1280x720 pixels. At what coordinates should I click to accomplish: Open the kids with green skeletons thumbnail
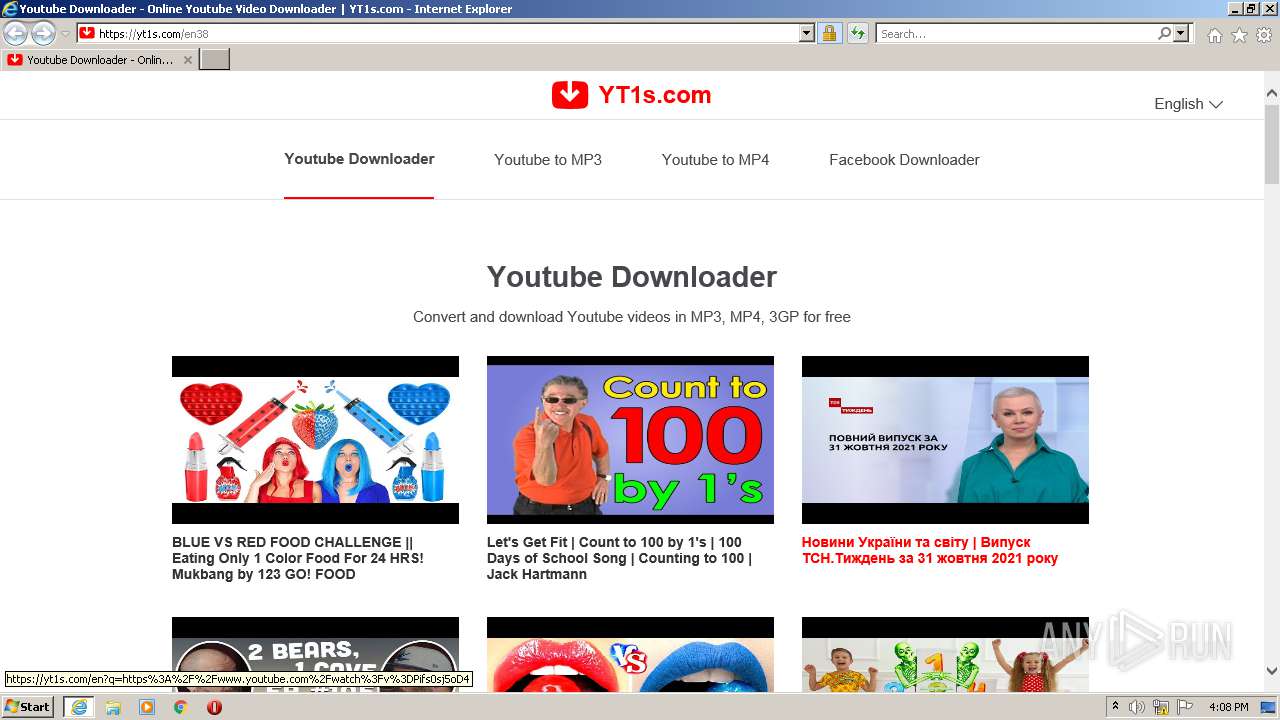click(945, 654)
